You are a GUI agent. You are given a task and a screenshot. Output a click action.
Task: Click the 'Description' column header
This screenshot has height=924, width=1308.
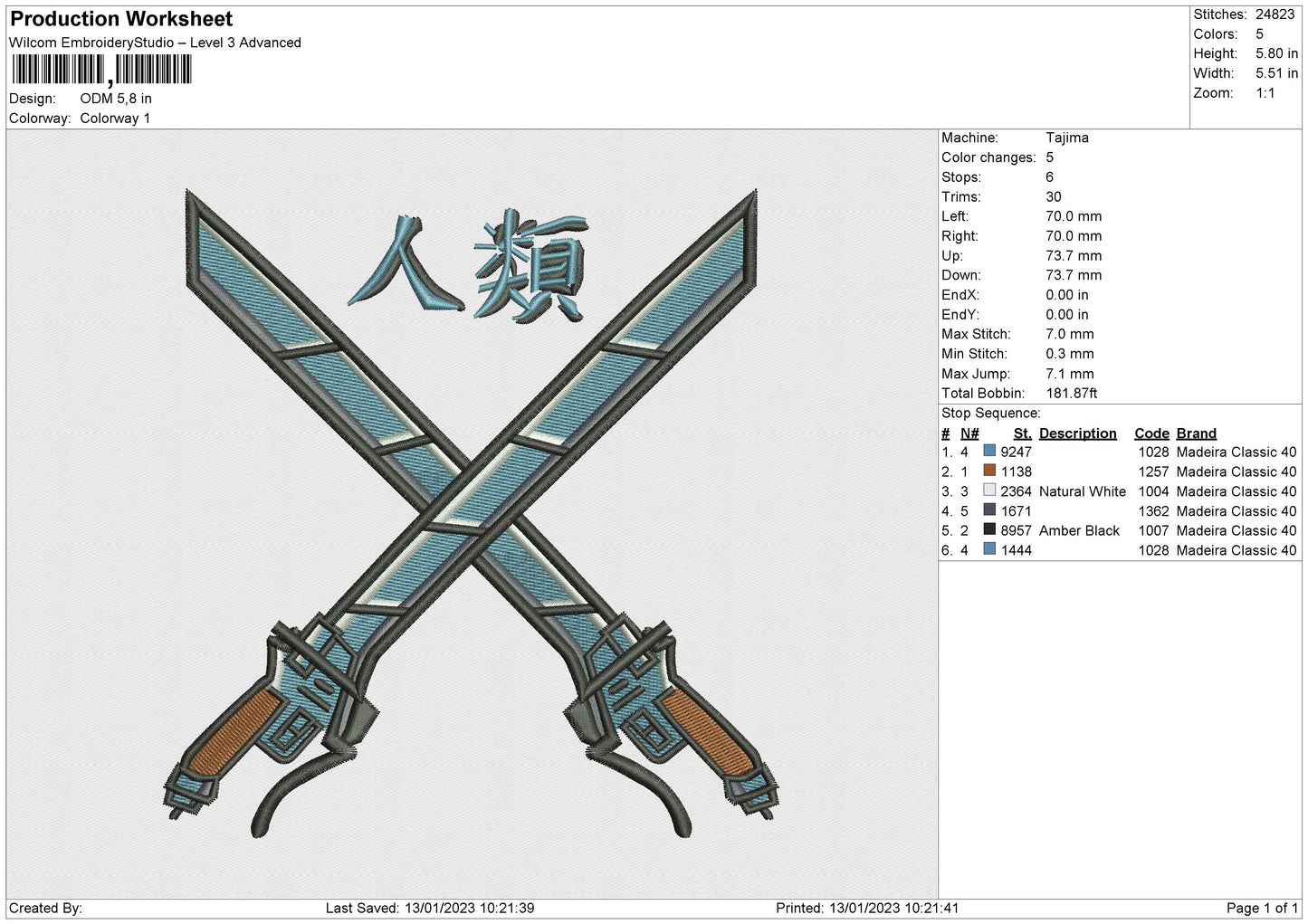1078,433
